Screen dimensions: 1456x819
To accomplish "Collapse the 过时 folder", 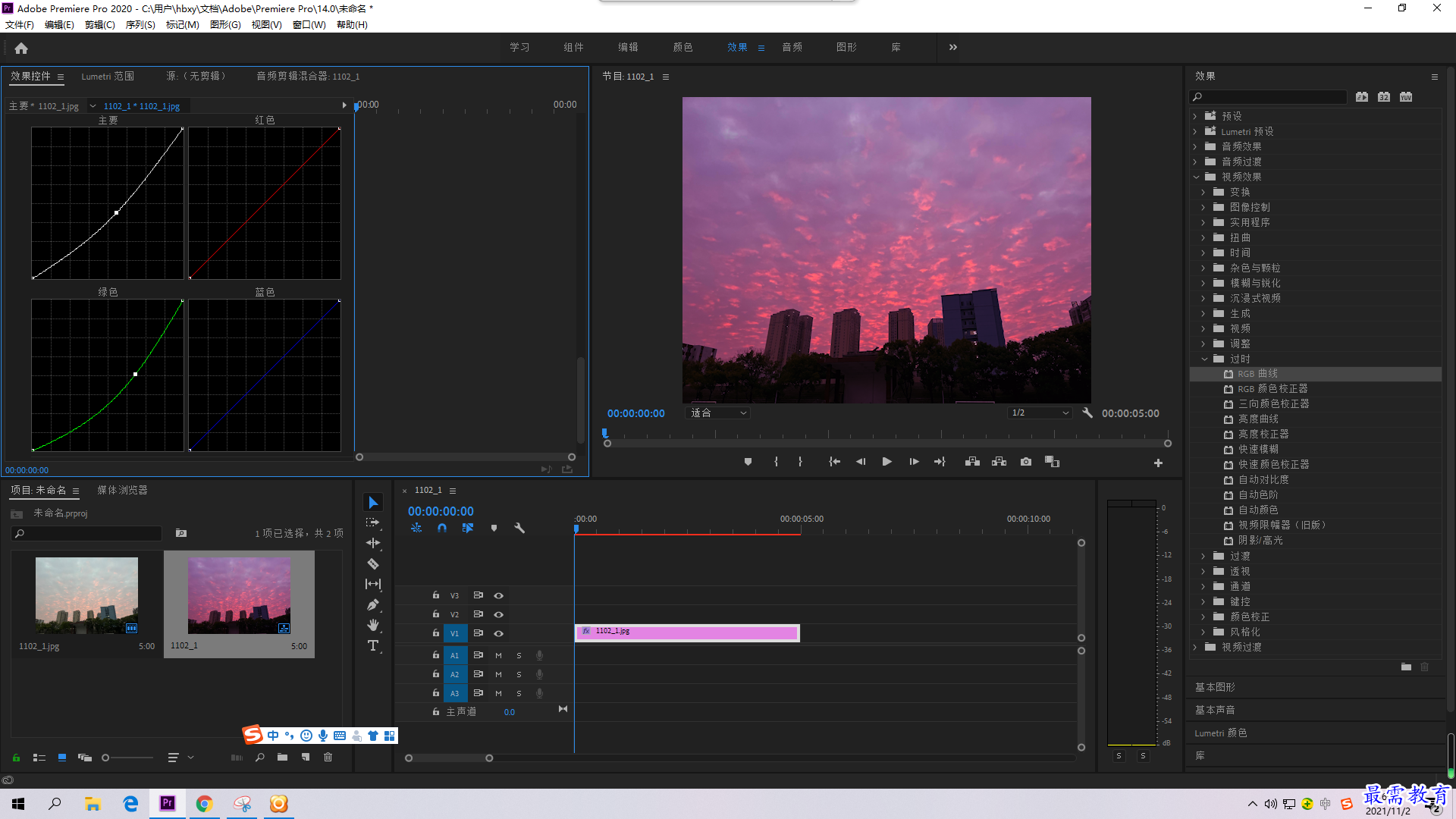I will pyautogui.click(x=1204, y=359).
